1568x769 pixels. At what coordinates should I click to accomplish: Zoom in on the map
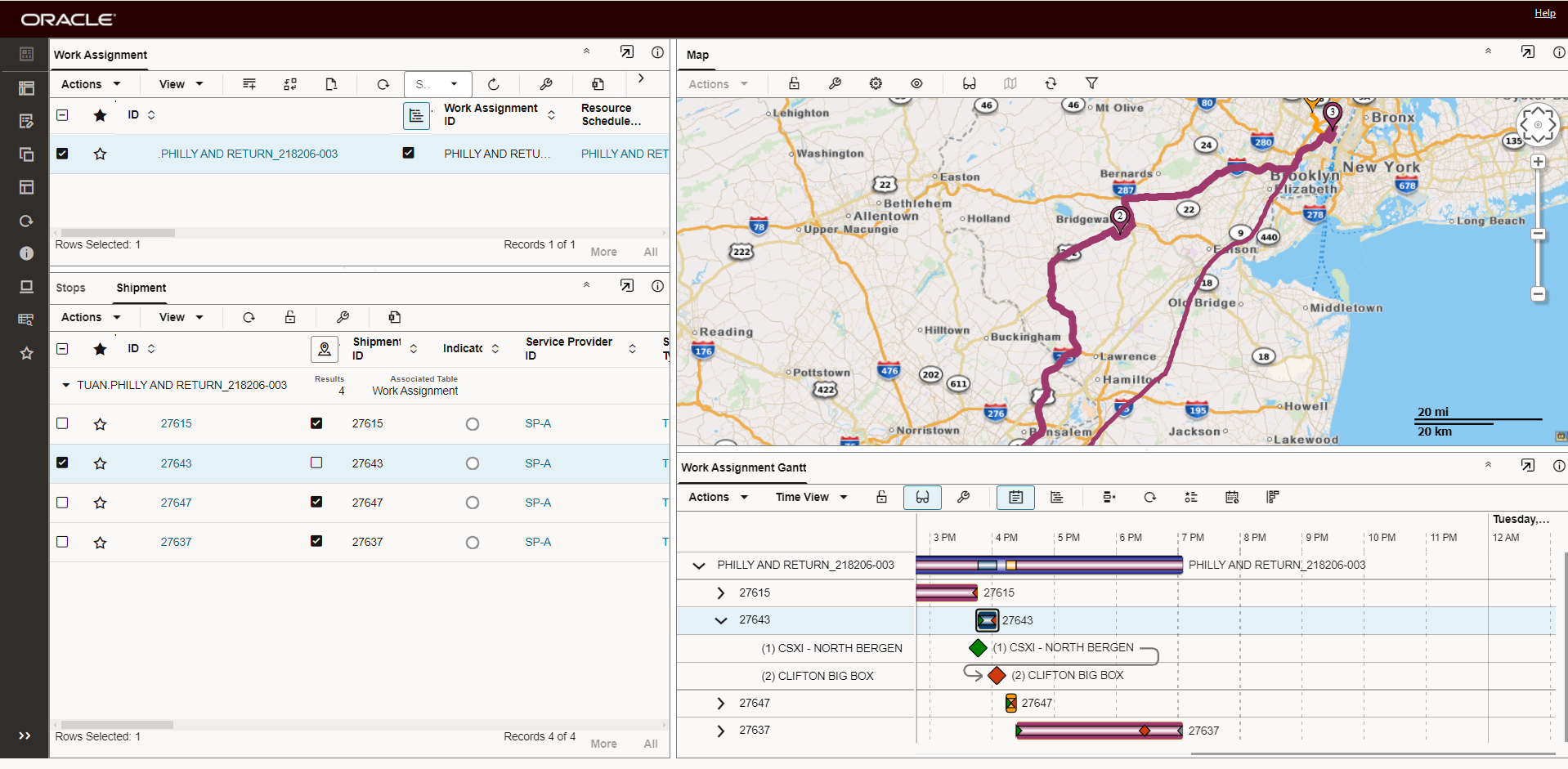pos(1538,162)
